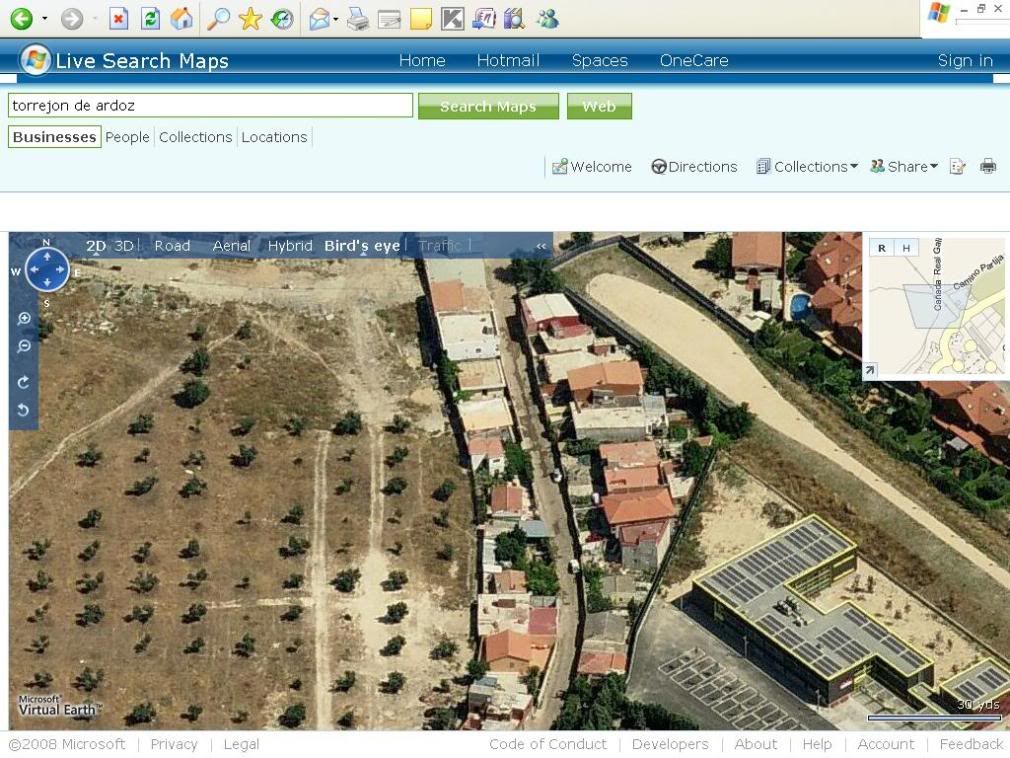Collapse the map style bar chevrons
This screenshot has height=758, width=1010.
542,246
